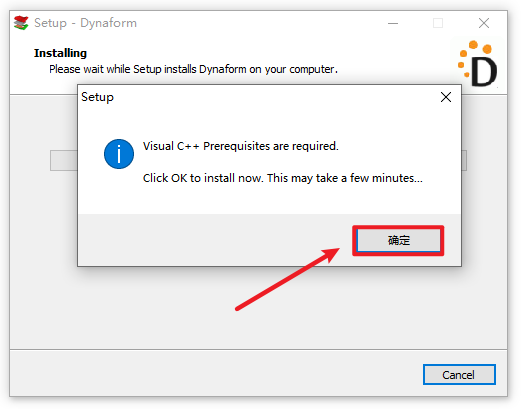Click the inner Setup dialog title
The height and width of the screenshot is (409, 524).
[x=98, y=98]
